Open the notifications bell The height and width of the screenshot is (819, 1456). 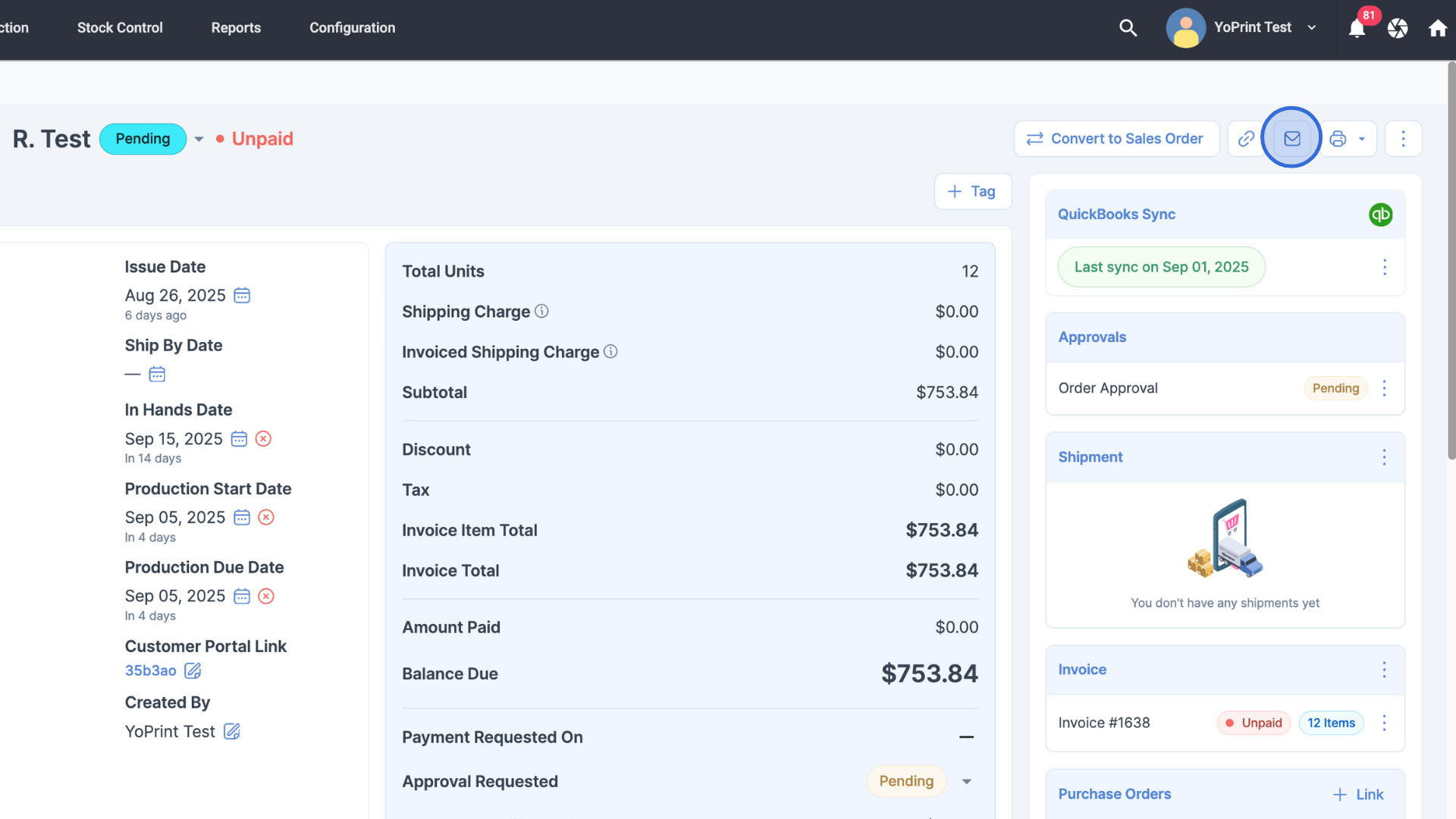tap(1357, 29)
